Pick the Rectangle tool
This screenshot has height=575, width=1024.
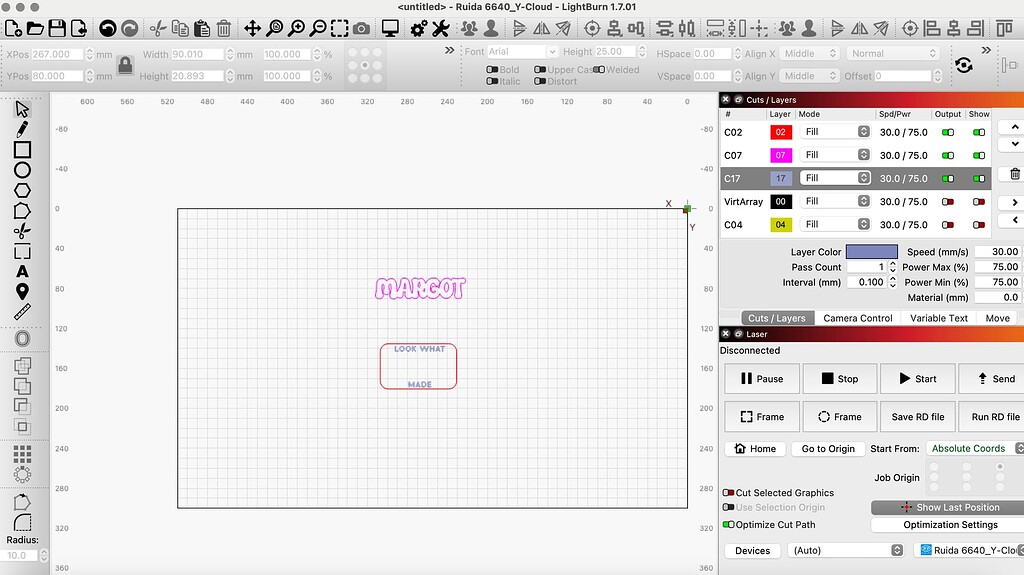click(22, 150)
